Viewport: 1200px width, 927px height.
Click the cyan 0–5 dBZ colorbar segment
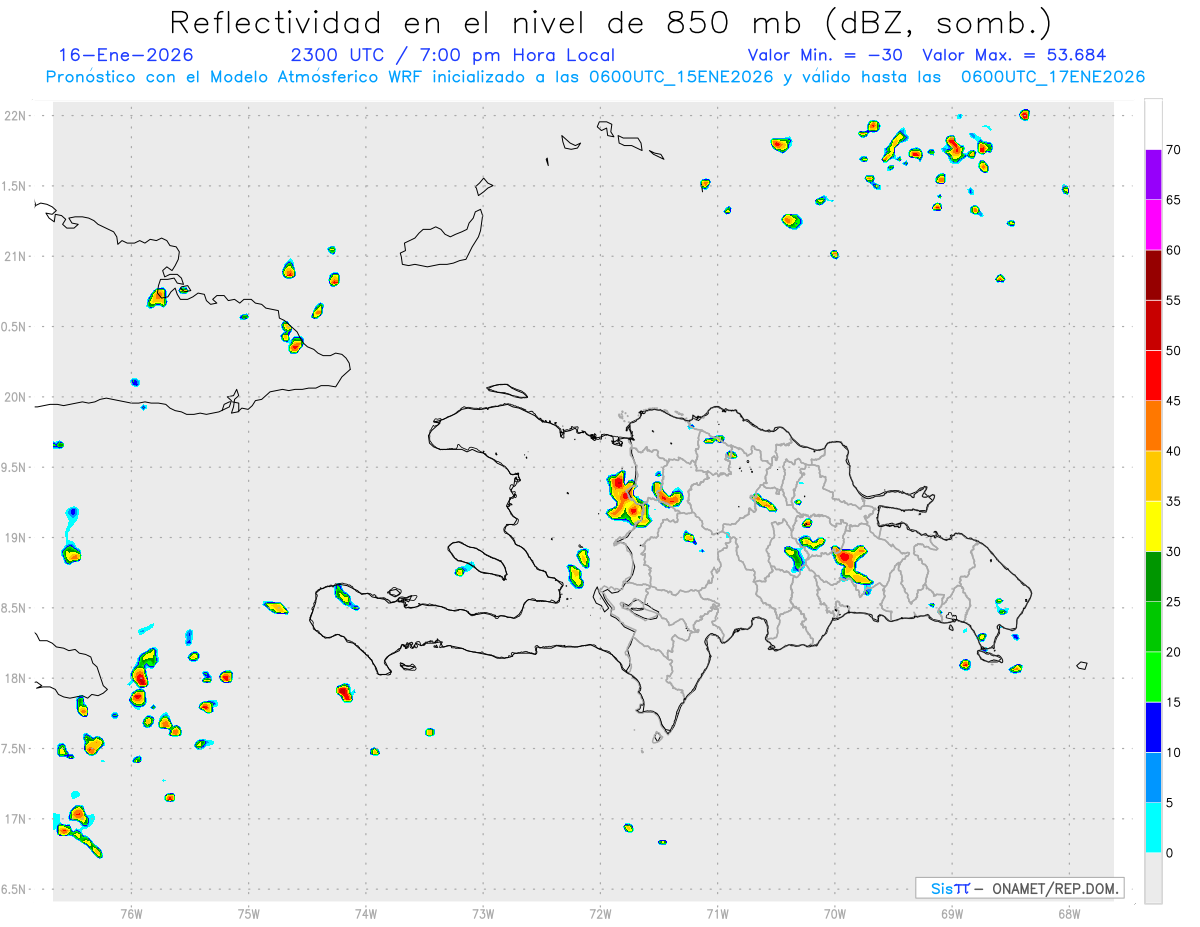1153,827
